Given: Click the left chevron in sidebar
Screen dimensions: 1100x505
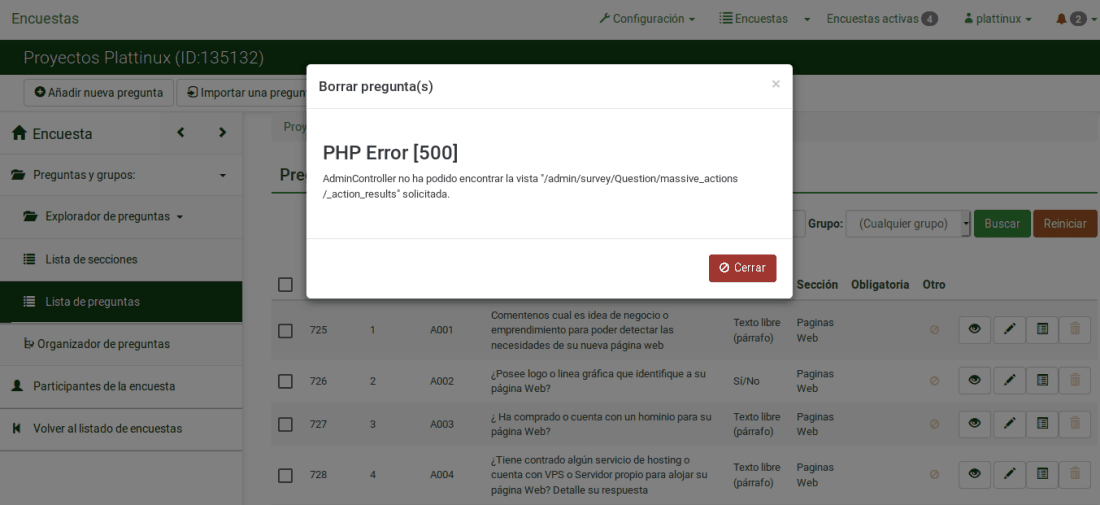Looking at the screenshot, I should point(180,133).
